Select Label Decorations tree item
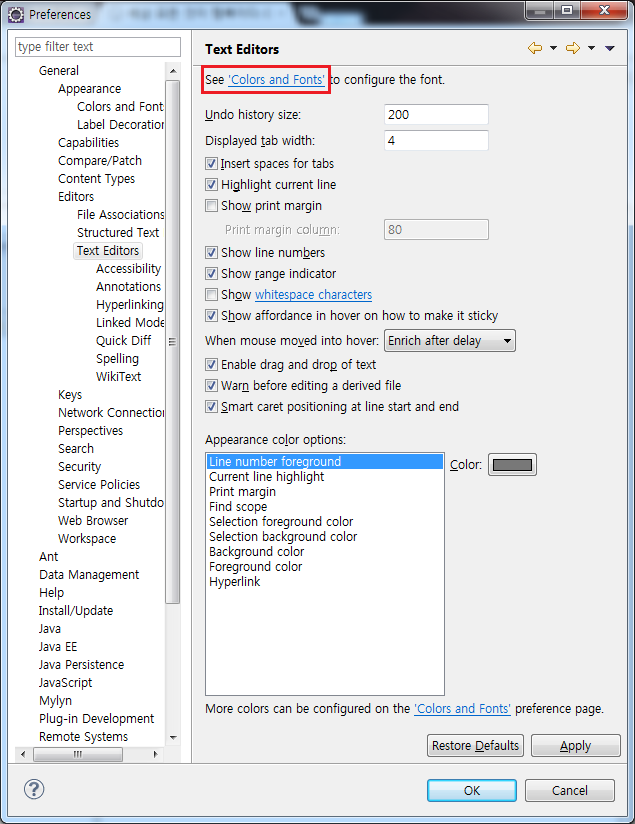635x824 pixels. (120, 125)
